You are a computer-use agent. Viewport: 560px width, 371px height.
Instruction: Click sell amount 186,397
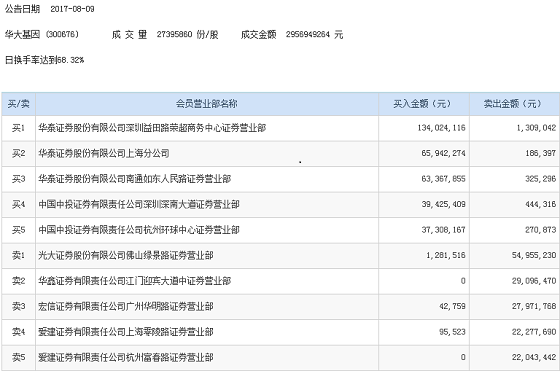(x=541, y=154)
